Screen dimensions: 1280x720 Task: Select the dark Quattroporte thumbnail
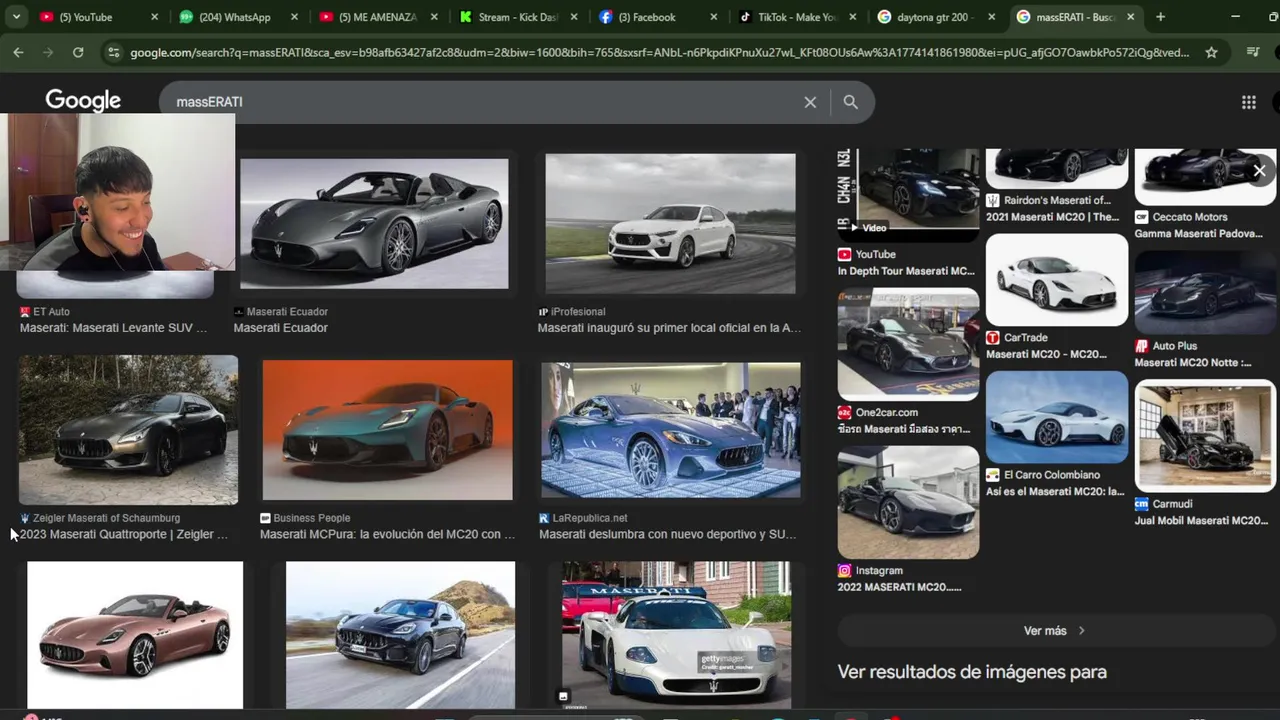tap(128, 430)
